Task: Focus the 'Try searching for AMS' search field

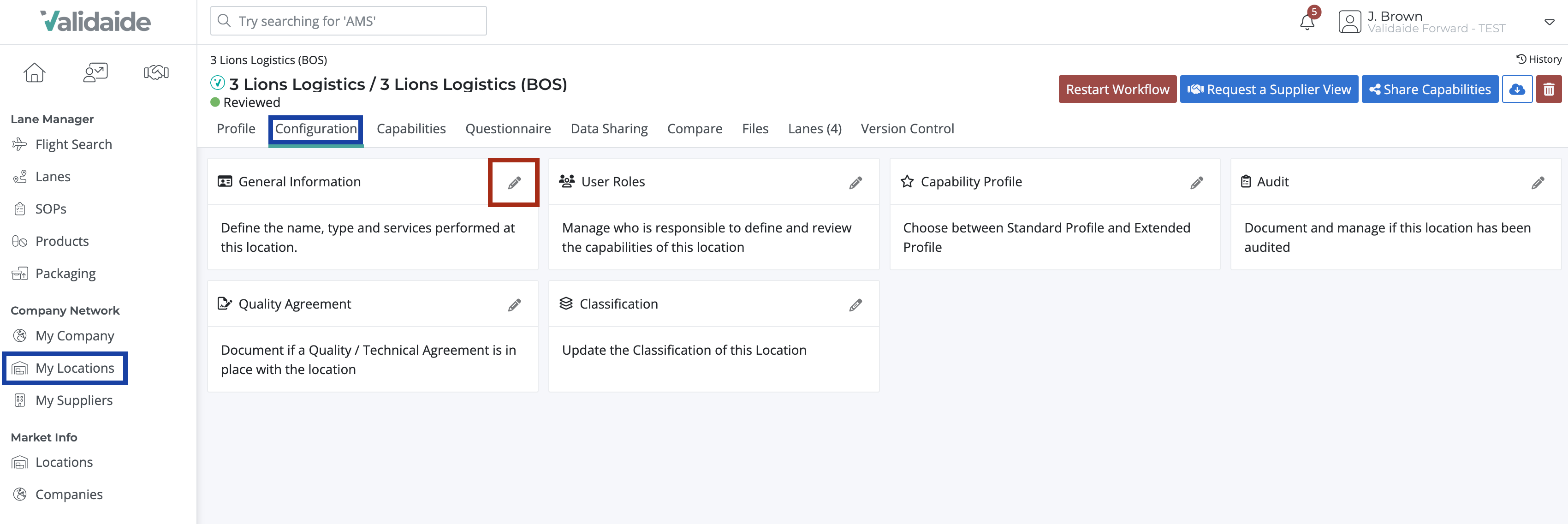Action: pos(348,21)
